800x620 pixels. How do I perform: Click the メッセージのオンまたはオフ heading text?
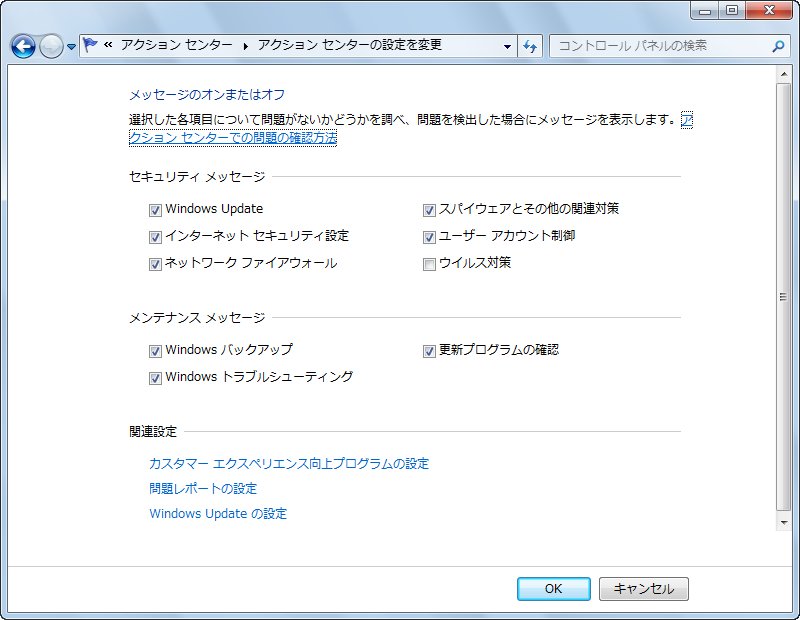pyautogui.click(x=207, y=94)
